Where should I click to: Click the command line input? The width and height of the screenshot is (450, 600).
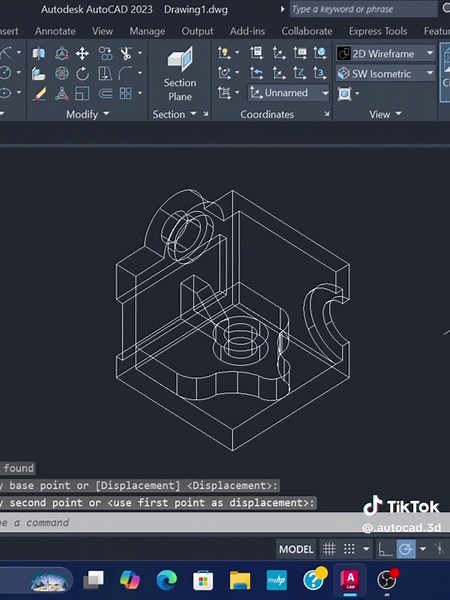point(225,523)
